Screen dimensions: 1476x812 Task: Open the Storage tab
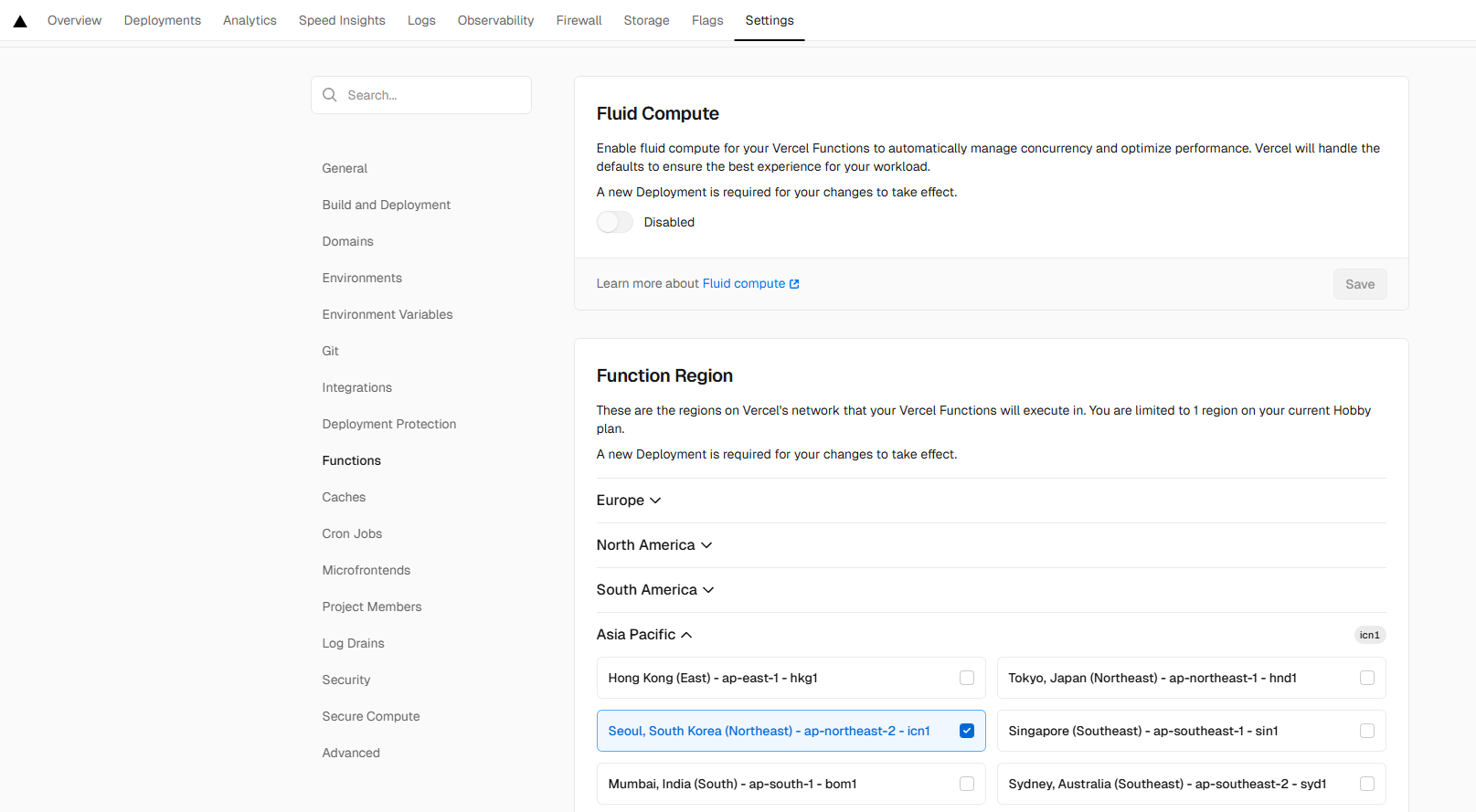pos(646,20)
